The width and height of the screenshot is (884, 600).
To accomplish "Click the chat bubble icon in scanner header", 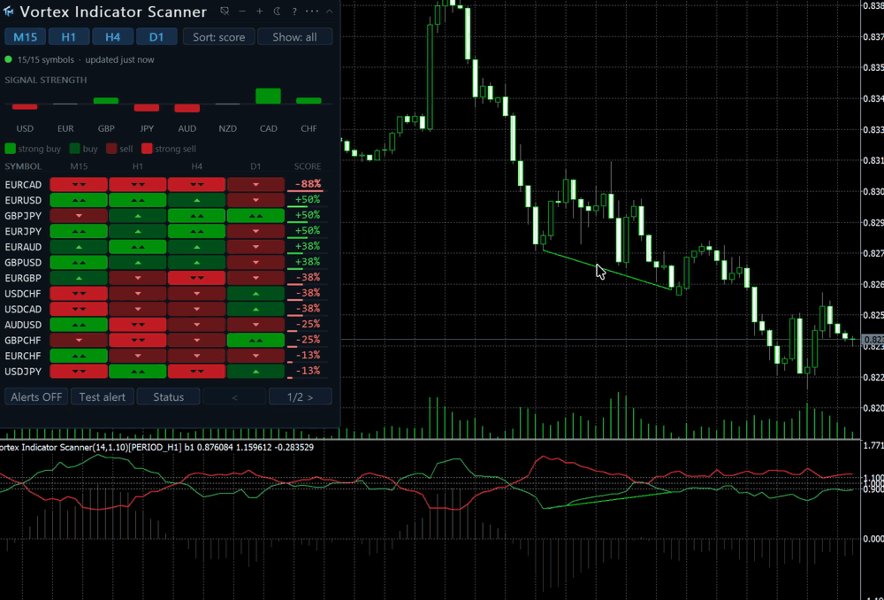I will 224,11.
